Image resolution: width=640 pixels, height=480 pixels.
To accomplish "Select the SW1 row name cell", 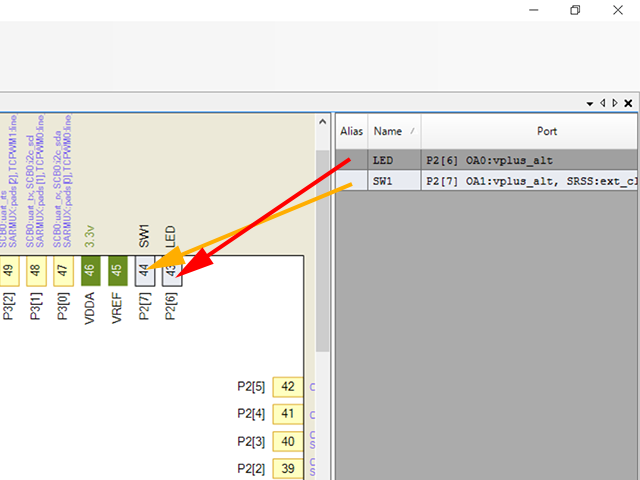I will click(x=394, y=181).
